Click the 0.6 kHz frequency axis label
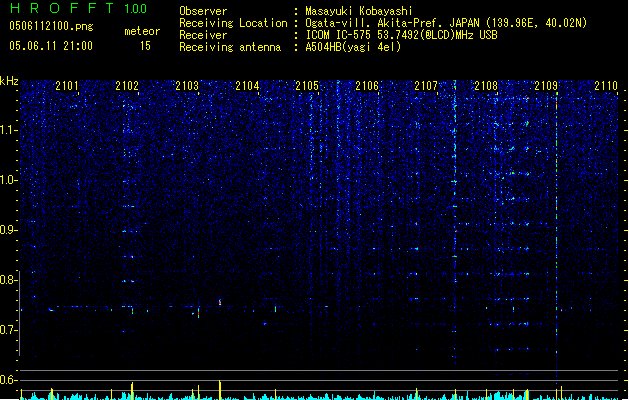The width and height of the screenshot is (629, 400). (x=8, y=380)
